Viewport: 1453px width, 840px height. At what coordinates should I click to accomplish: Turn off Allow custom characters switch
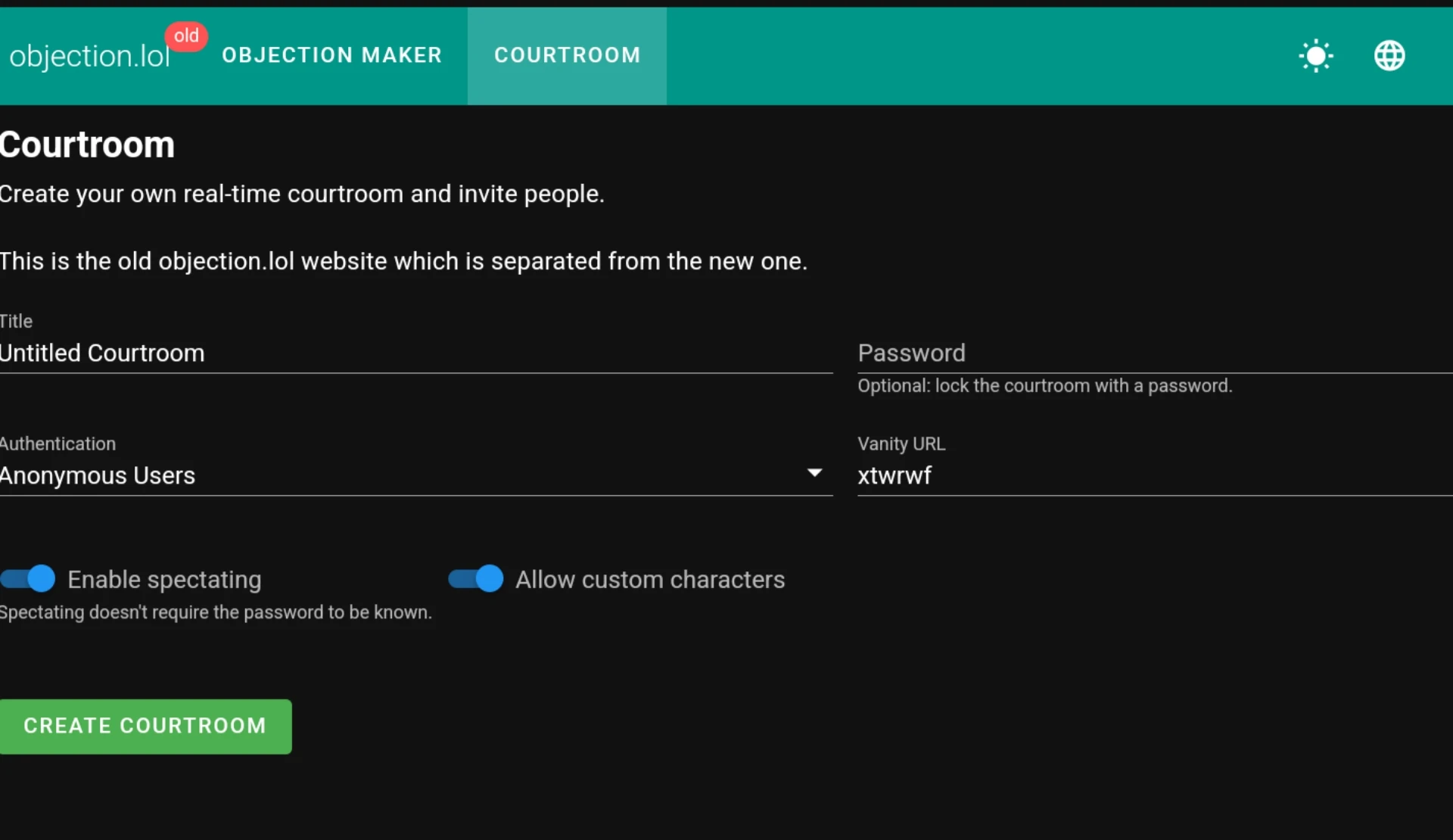click(476, 579)
